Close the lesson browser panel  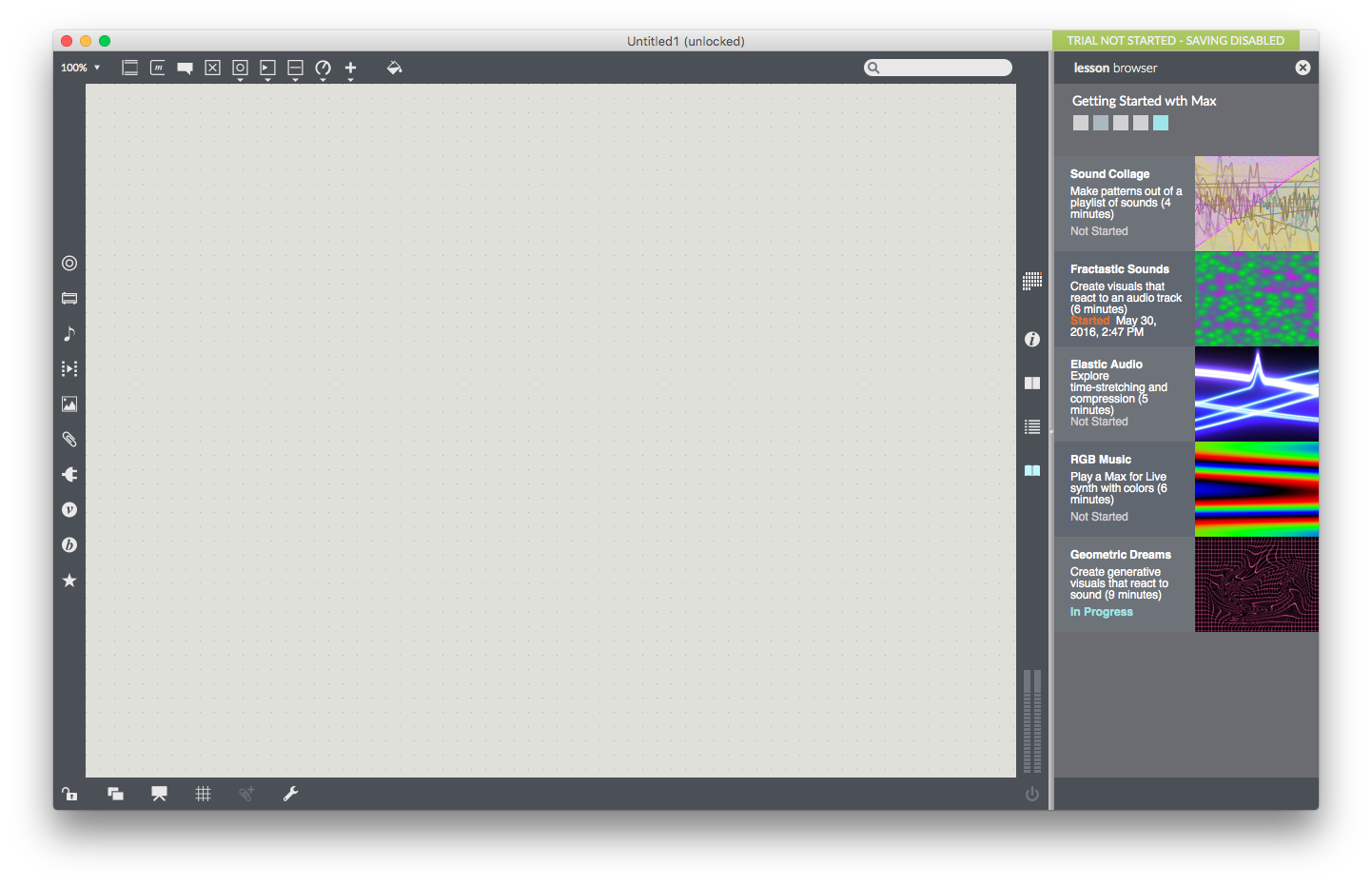point(1303,68)
